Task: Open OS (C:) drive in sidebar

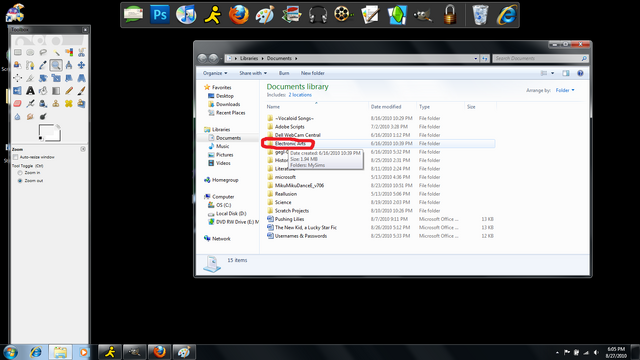Action: pos(220,205)
